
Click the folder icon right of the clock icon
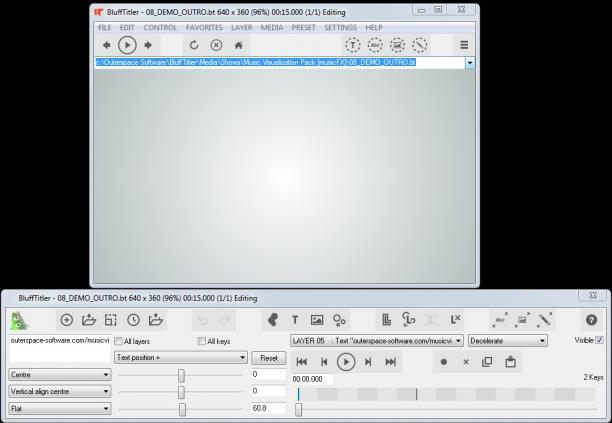[155, 320]
